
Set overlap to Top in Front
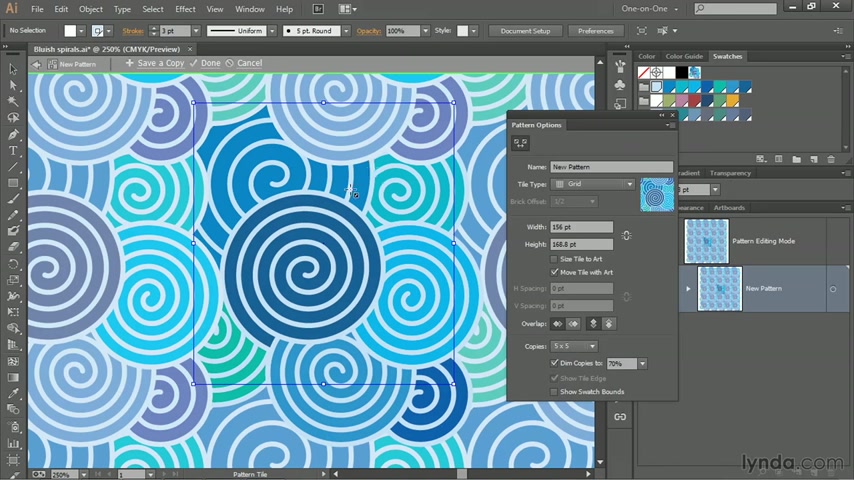tap(593, 324)
